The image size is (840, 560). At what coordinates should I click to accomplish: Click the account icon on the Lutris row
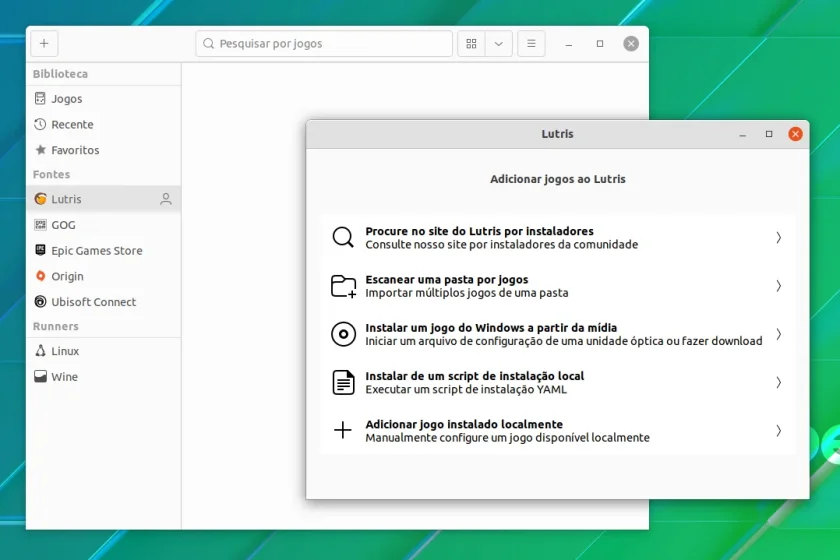[166, 199]
